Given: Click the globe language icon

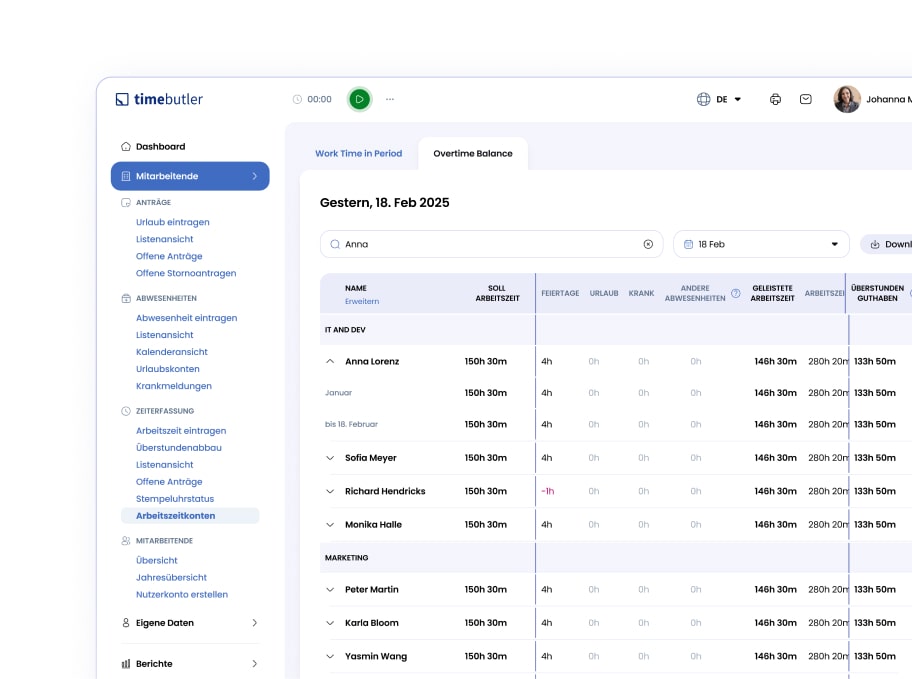Looking at the screenshot, I should point(703,99).
